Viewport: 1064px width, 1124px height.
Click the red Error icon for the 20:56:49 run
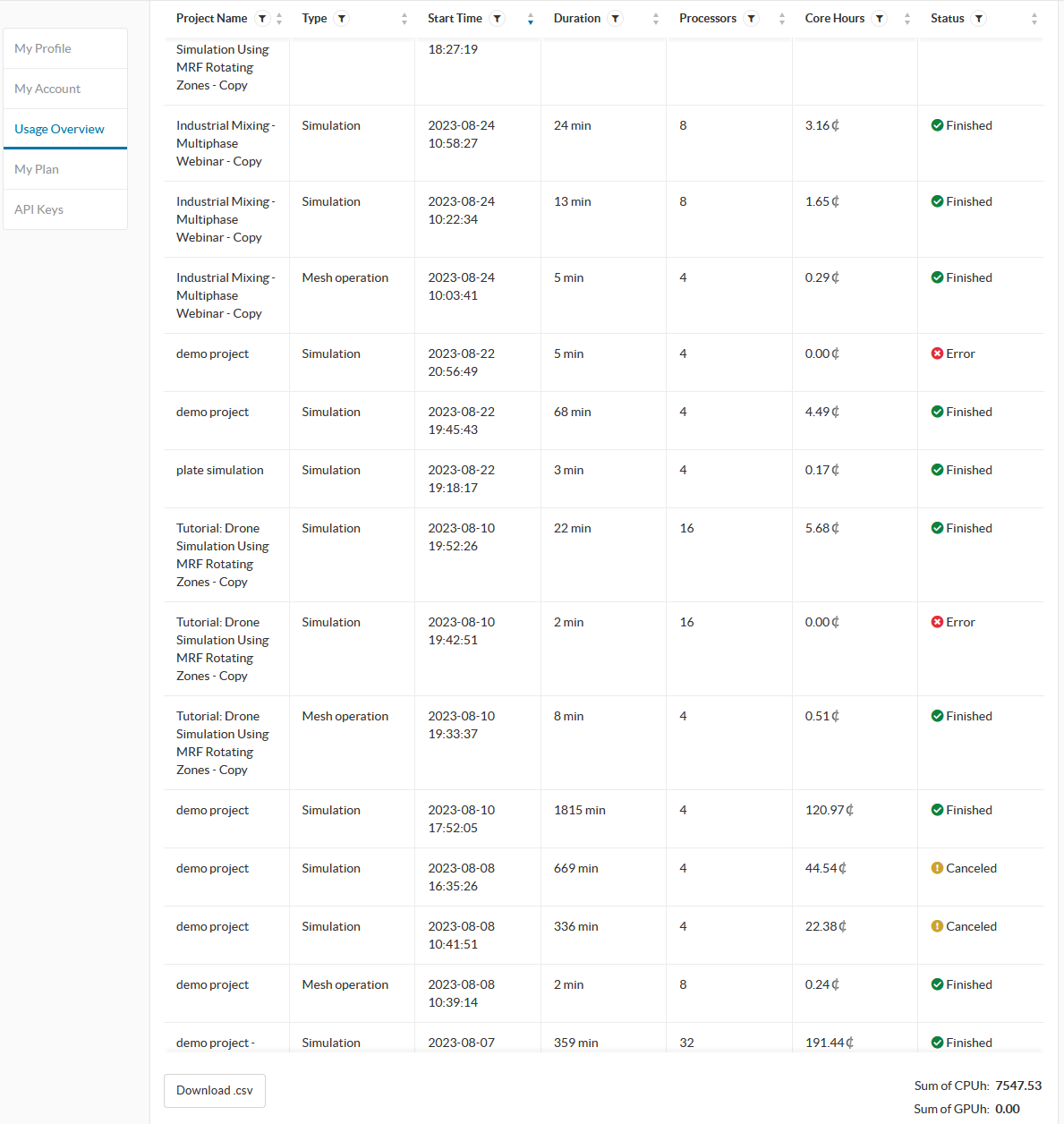937,353
